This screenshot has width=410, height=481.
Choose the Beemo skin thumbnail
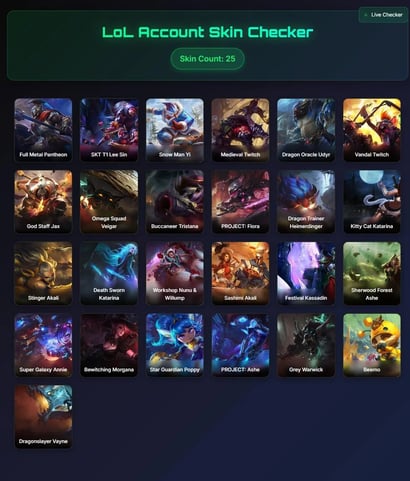[372, 345]
